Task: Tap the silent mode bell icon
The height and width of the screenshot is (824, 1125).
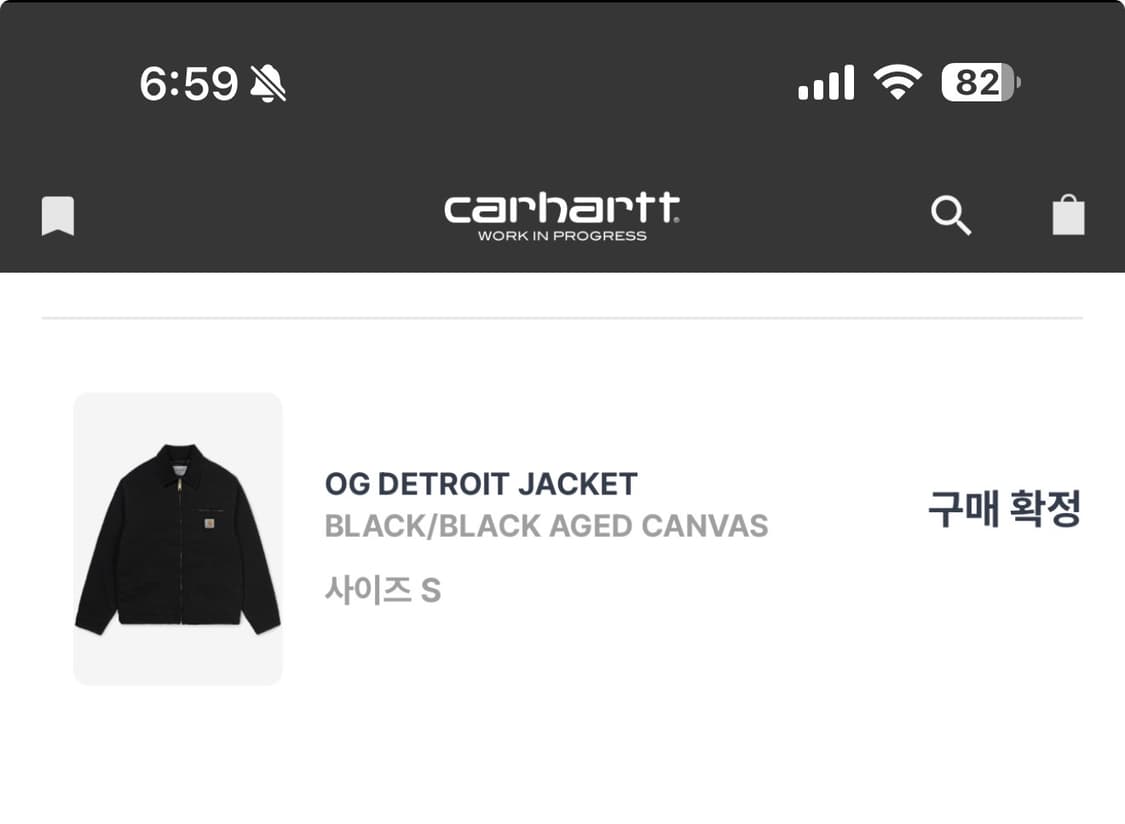Action: pos(268,83)
